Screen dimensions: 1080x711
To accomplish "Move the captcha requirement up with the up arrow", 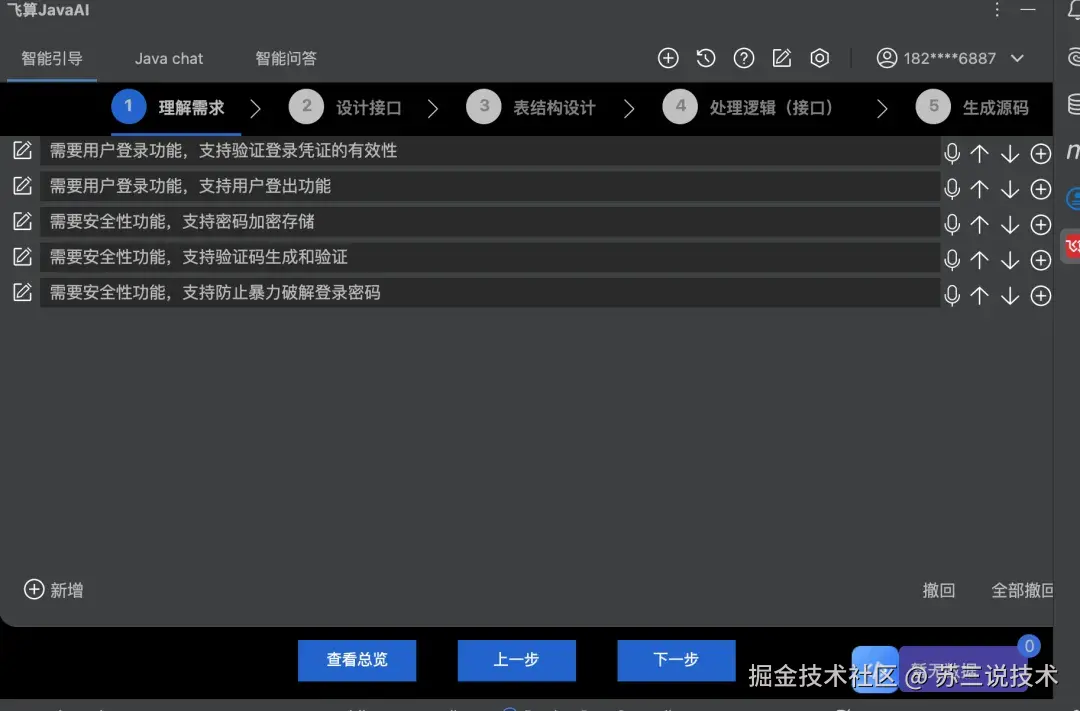I will [x=979, y=260].
